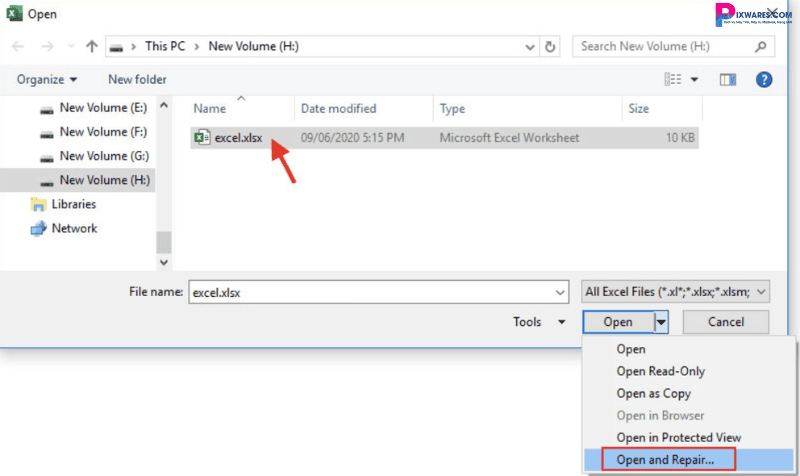Click the Up one level arrow
The image size is (800, 476).
pyautogui.click(x=92, y=47)
